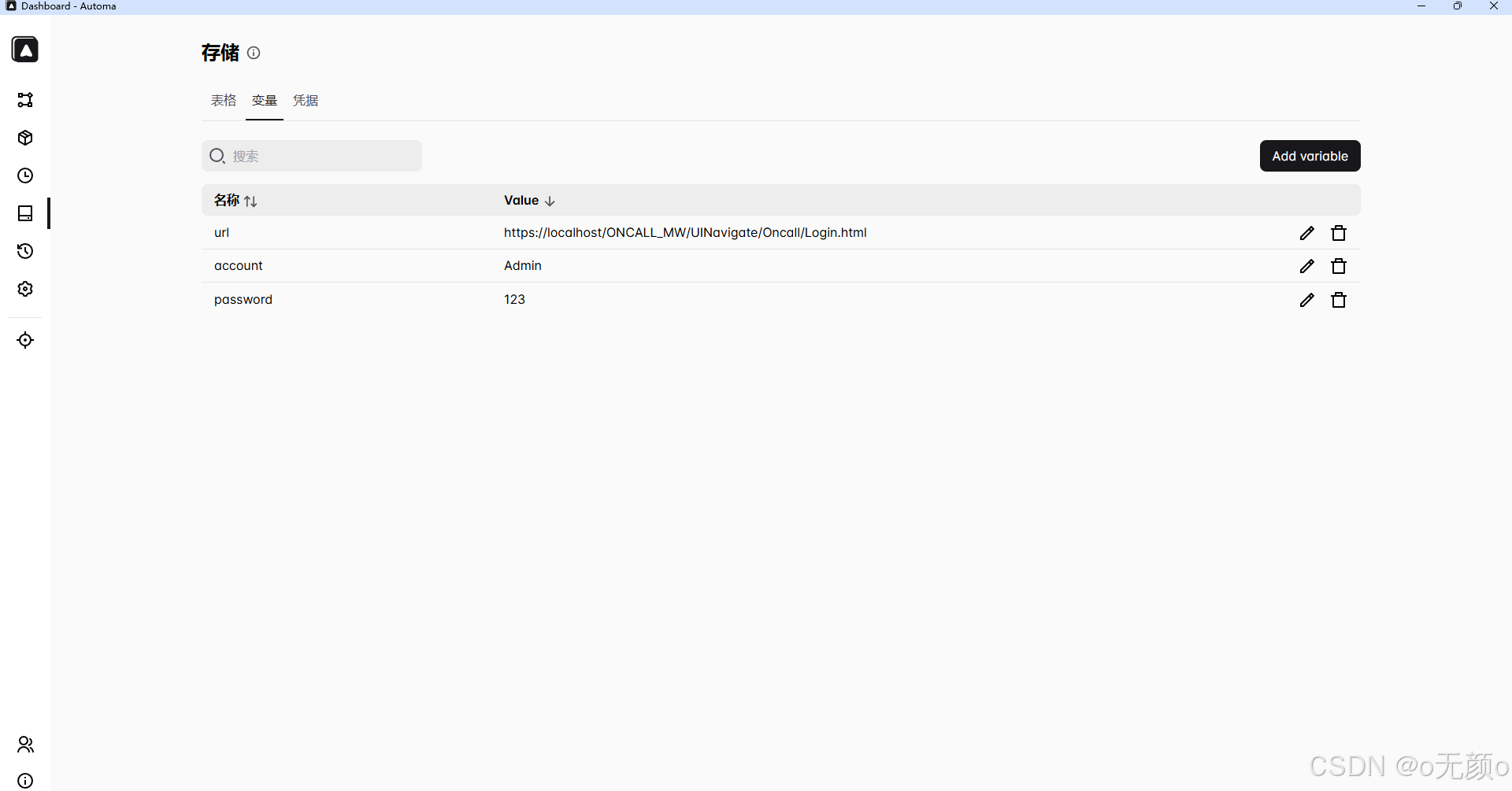Click the 存储 page heading
This screenshot has width=1512, height=791.
tap(220, 53)
